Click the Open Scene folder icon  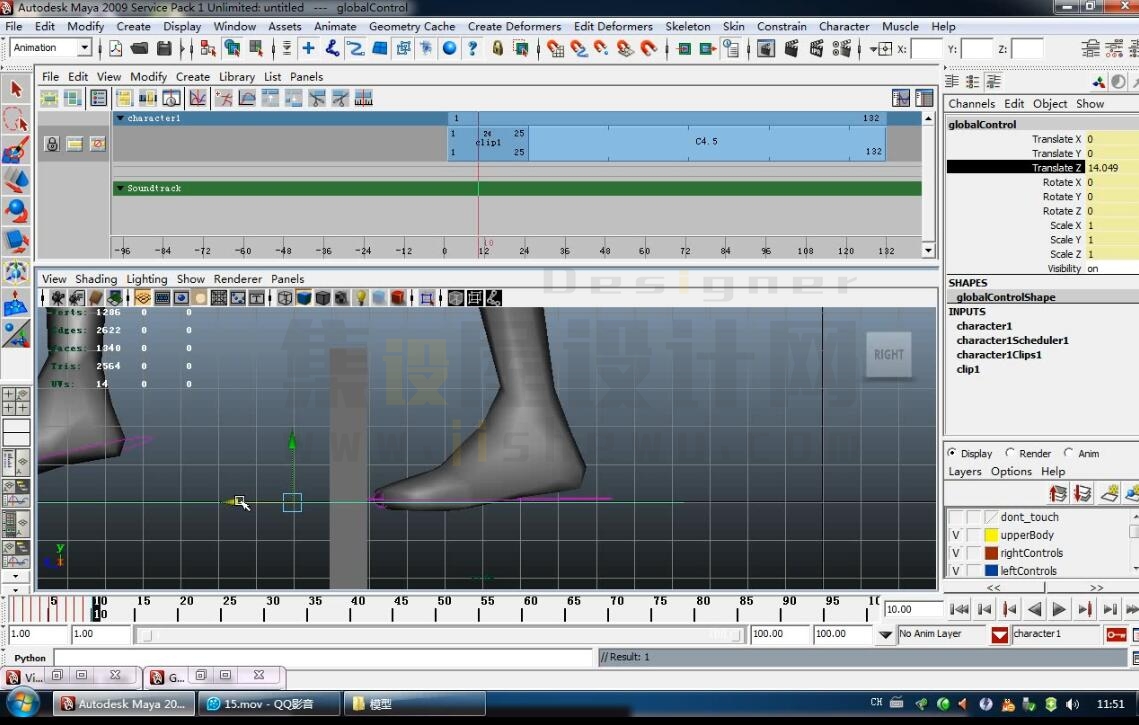139,49
